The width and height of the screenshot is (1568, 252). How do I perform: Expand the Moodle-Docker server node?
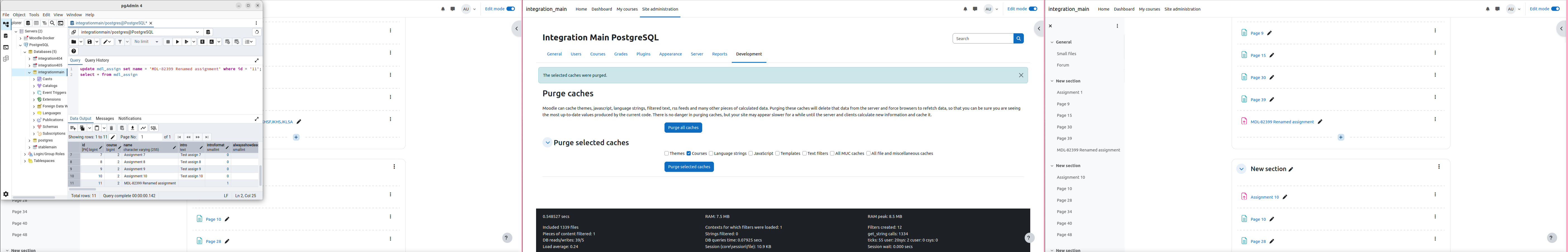[x=20, y=38]
